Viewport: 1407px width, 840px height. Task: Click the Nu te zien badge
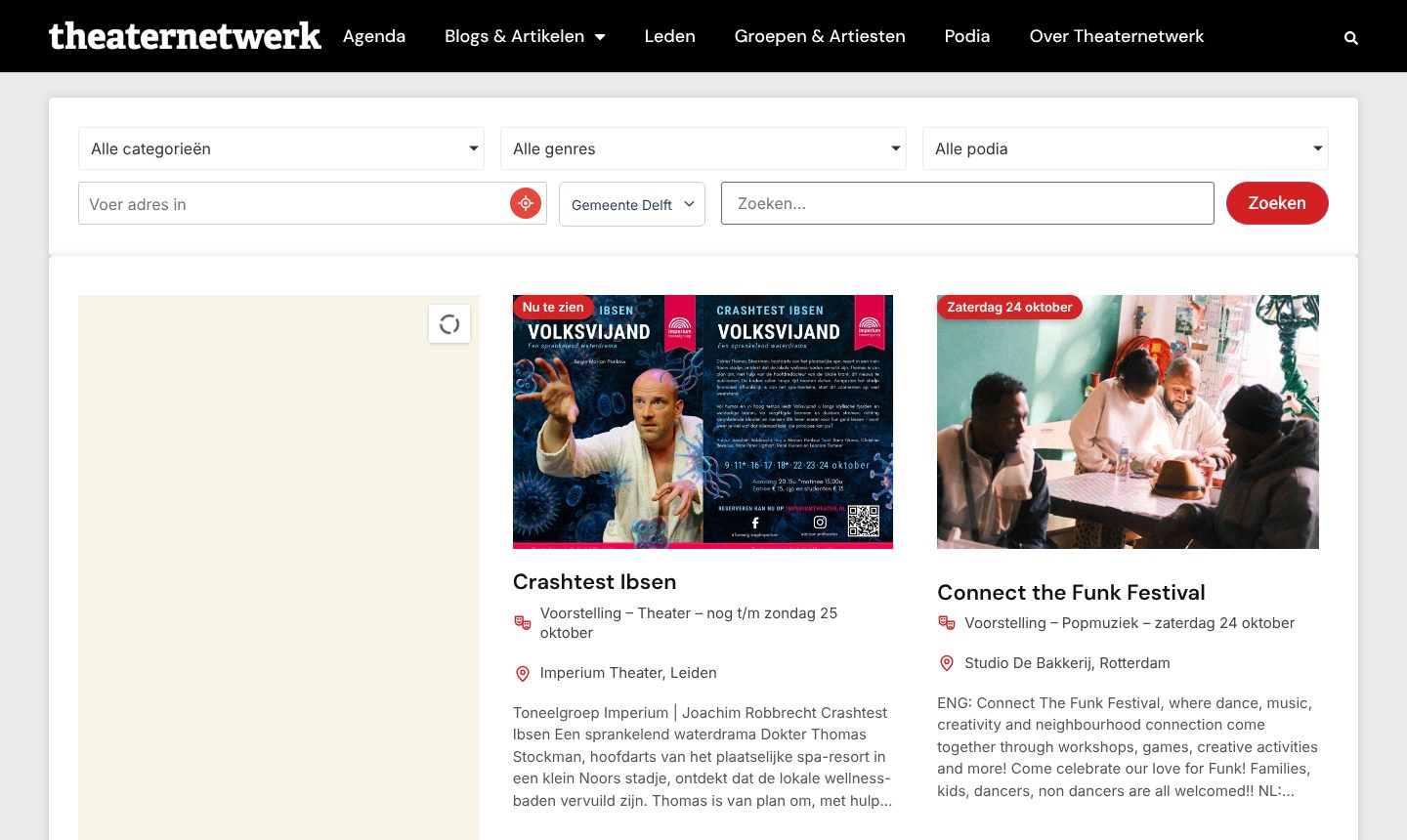[x=553, y=307]
